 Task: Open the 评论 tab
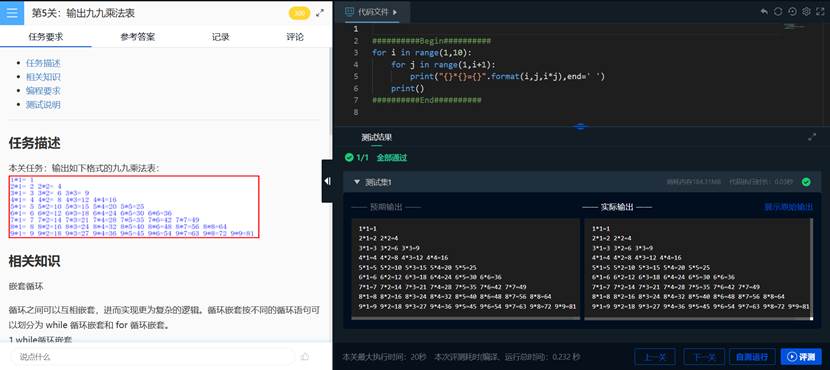click(295, 37)
